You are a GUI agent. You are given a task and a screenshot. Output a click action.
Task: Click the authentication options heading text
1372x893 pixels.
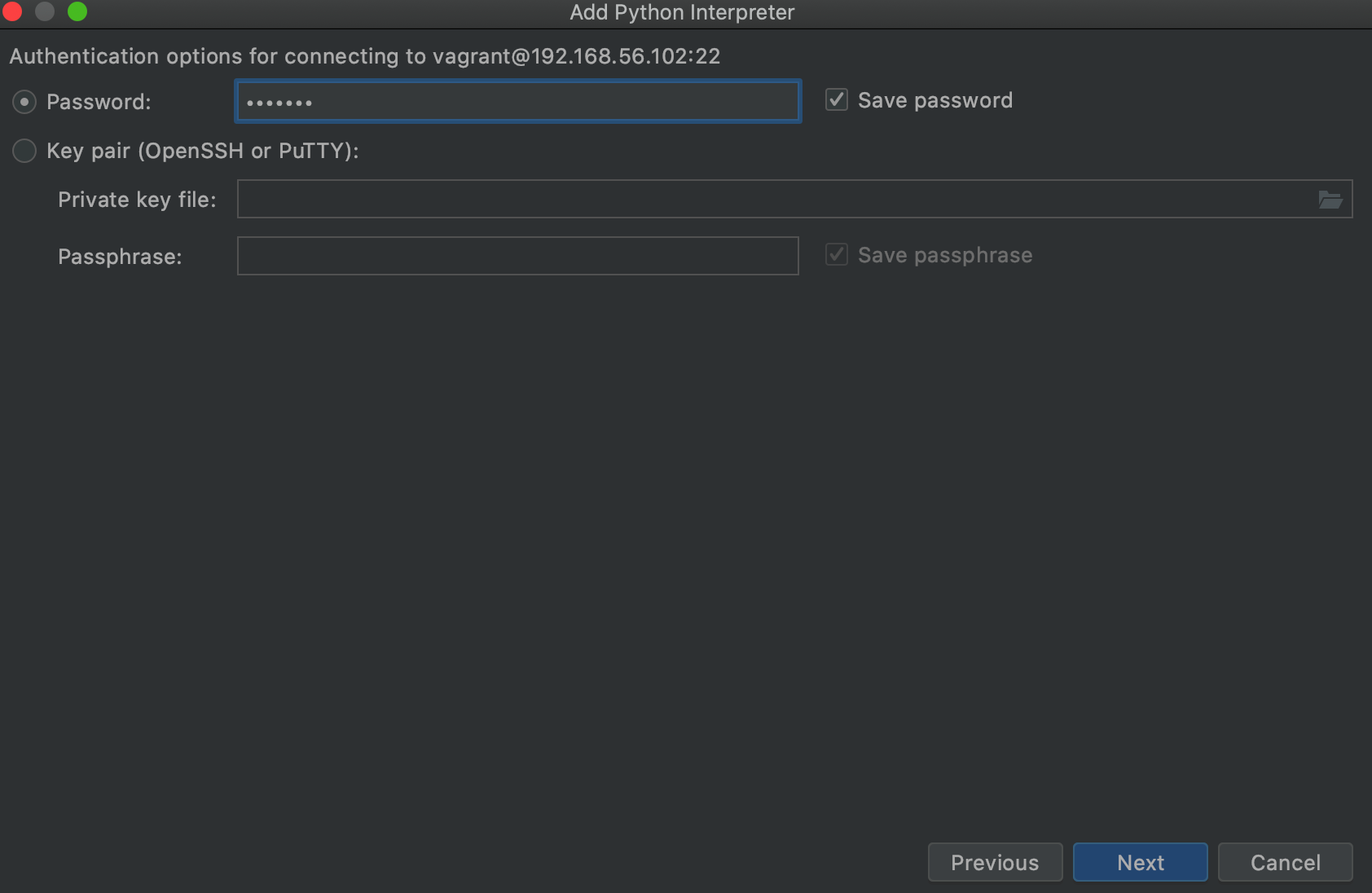365,56
